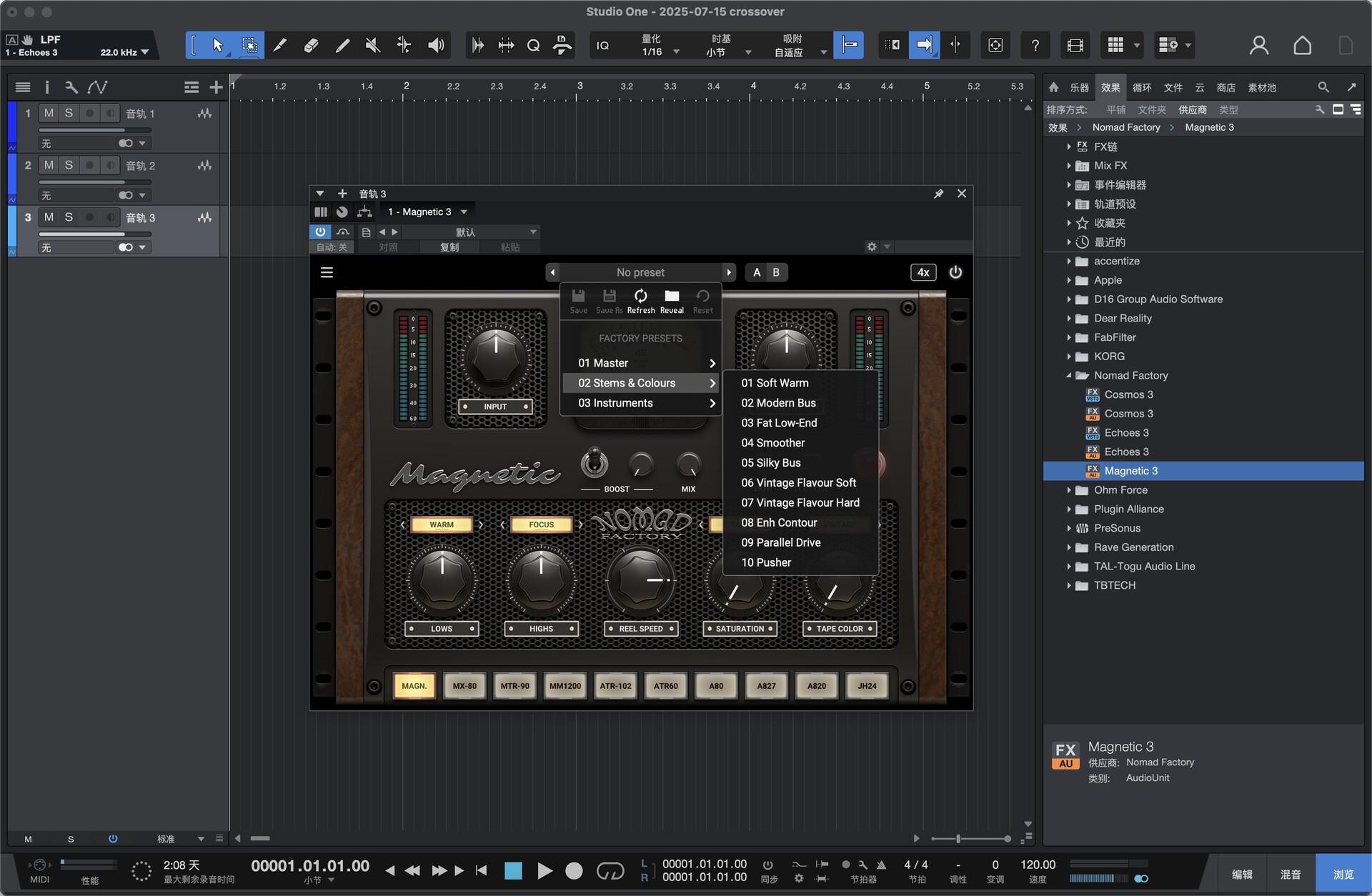Select the Range tool
1372x896 pixels.
(249, 46)
